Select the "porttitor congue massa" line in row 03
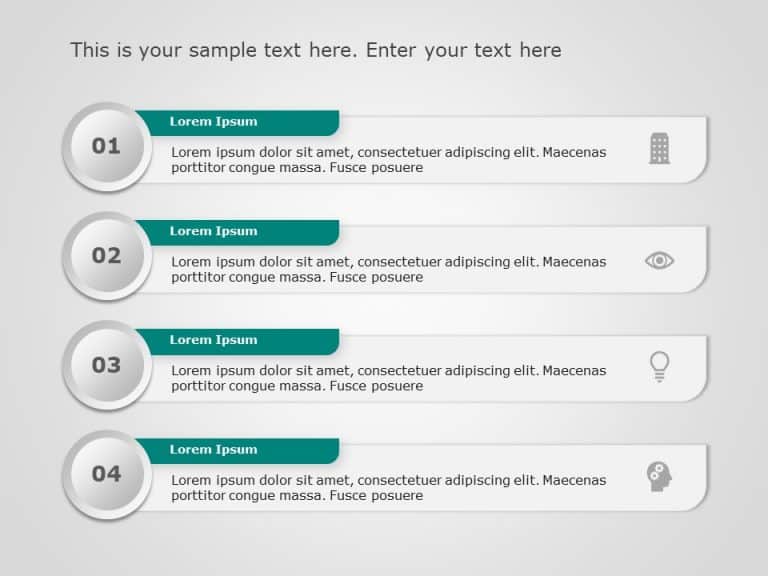The width and height of the screenshot is (768, 576). point(297,386)
